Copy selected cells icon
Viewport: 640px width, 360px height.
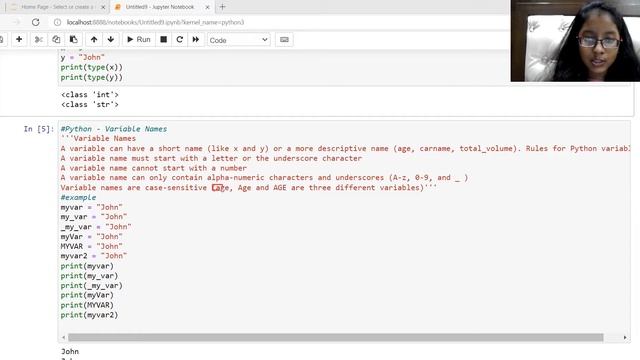[x=56, y=40]
